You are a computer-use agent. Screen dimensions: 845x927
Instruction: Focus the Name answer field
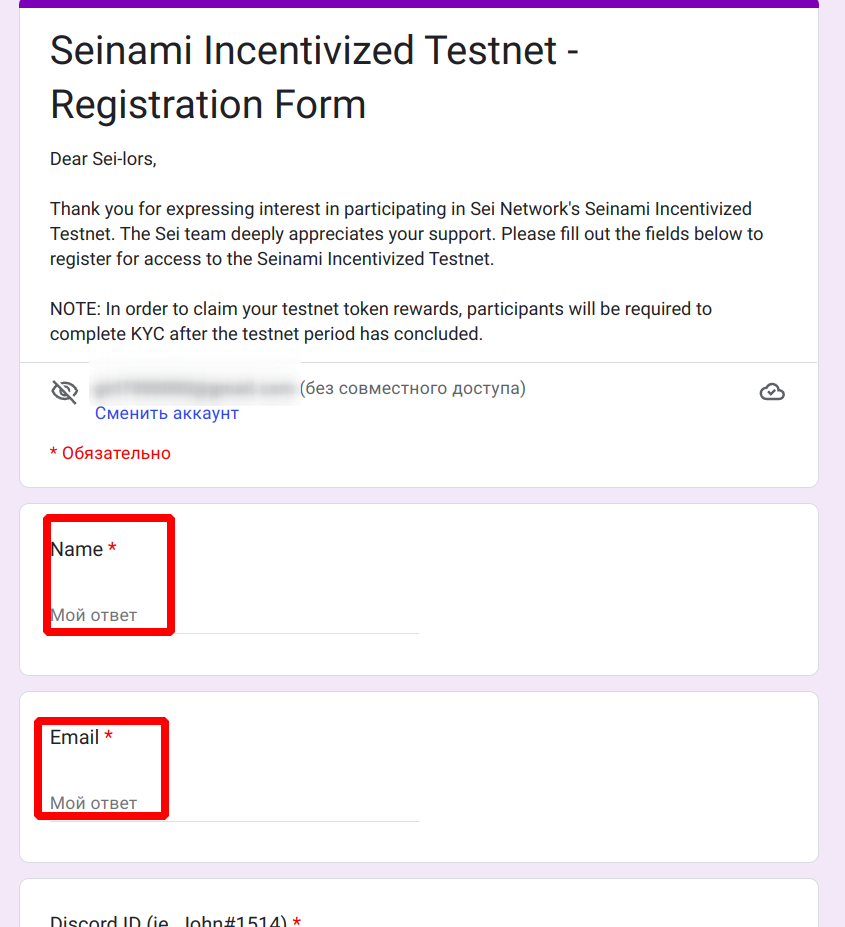point(234,615)
